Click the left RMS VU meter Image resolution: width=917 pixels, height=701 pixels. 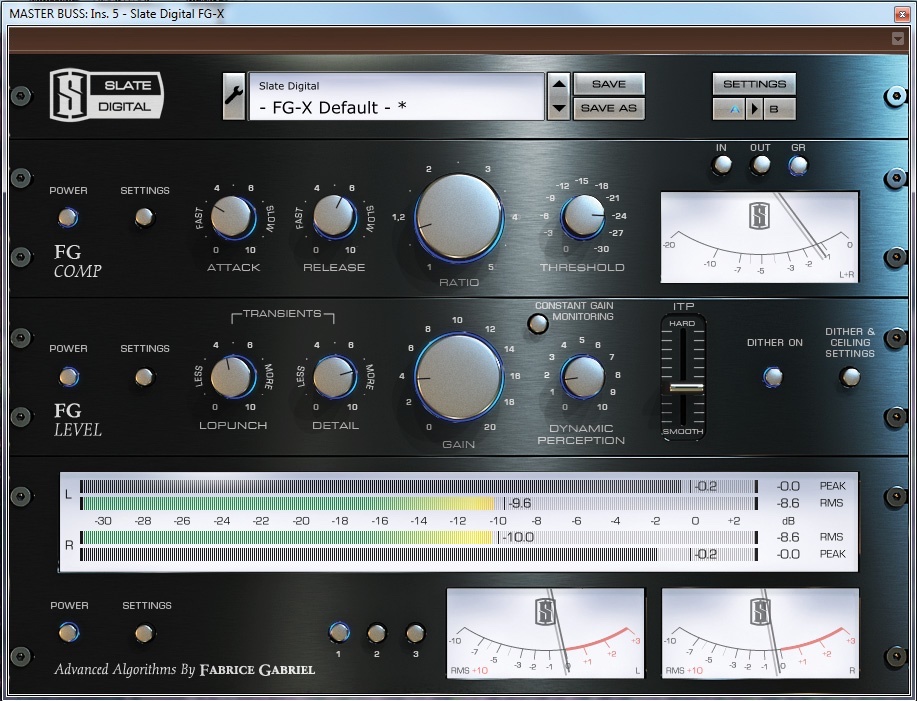tap(545, 633)
